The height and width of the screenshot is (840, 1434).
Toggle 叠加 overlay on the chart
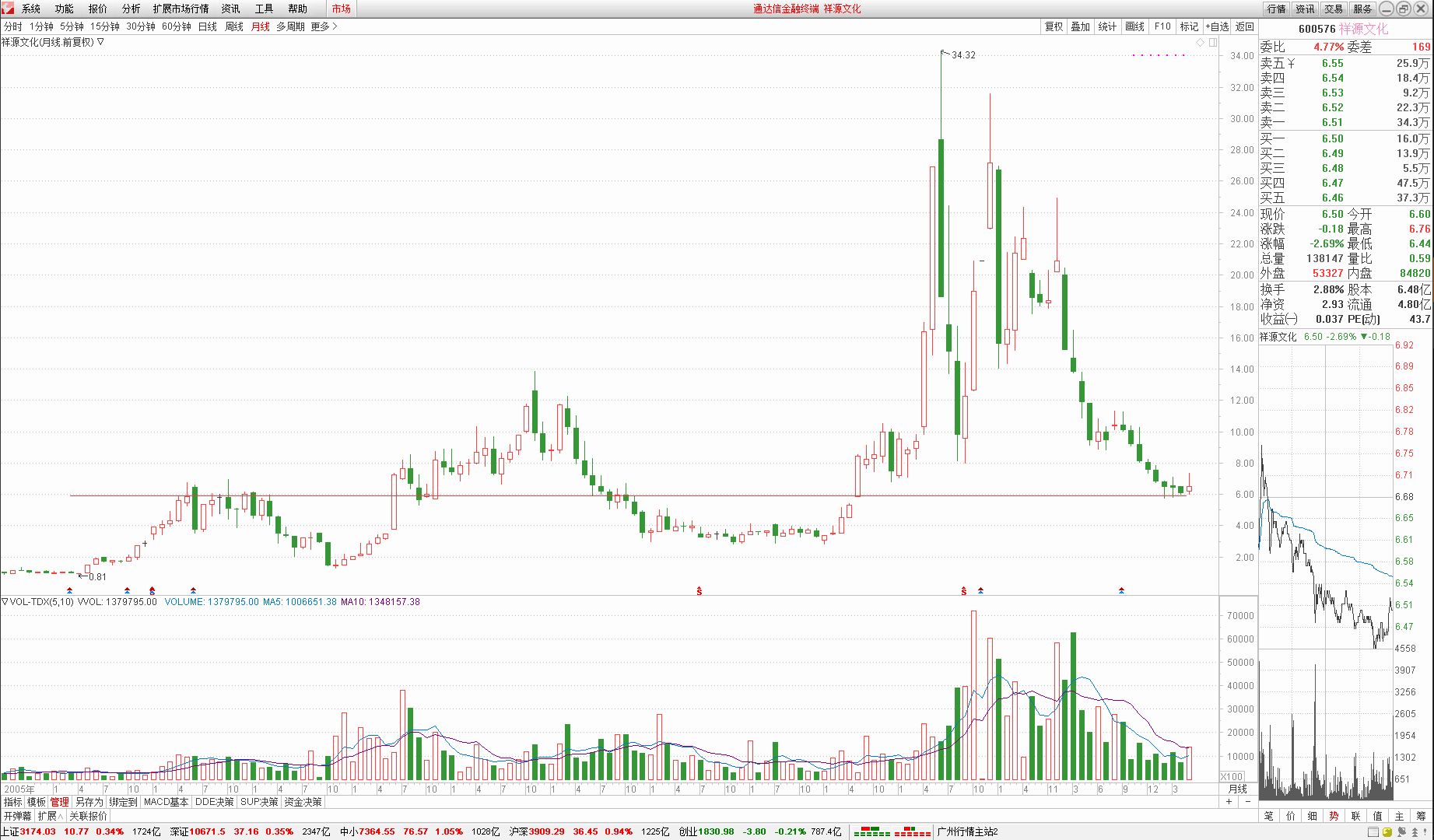(x=1080, y=26)
